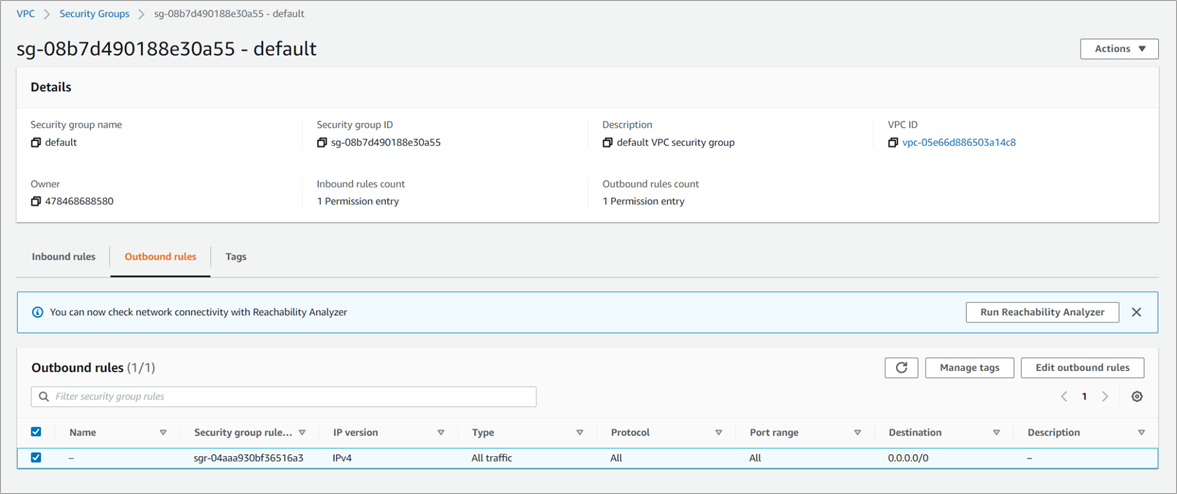Toggle the select-all rules checkbox
The width and height of the screenshot is (1177, 494).
tap(36, 433)
